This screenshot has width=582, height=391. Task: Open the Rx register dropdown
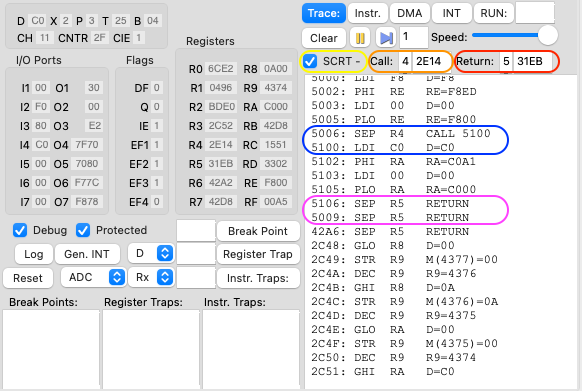[x=151, y=277]
